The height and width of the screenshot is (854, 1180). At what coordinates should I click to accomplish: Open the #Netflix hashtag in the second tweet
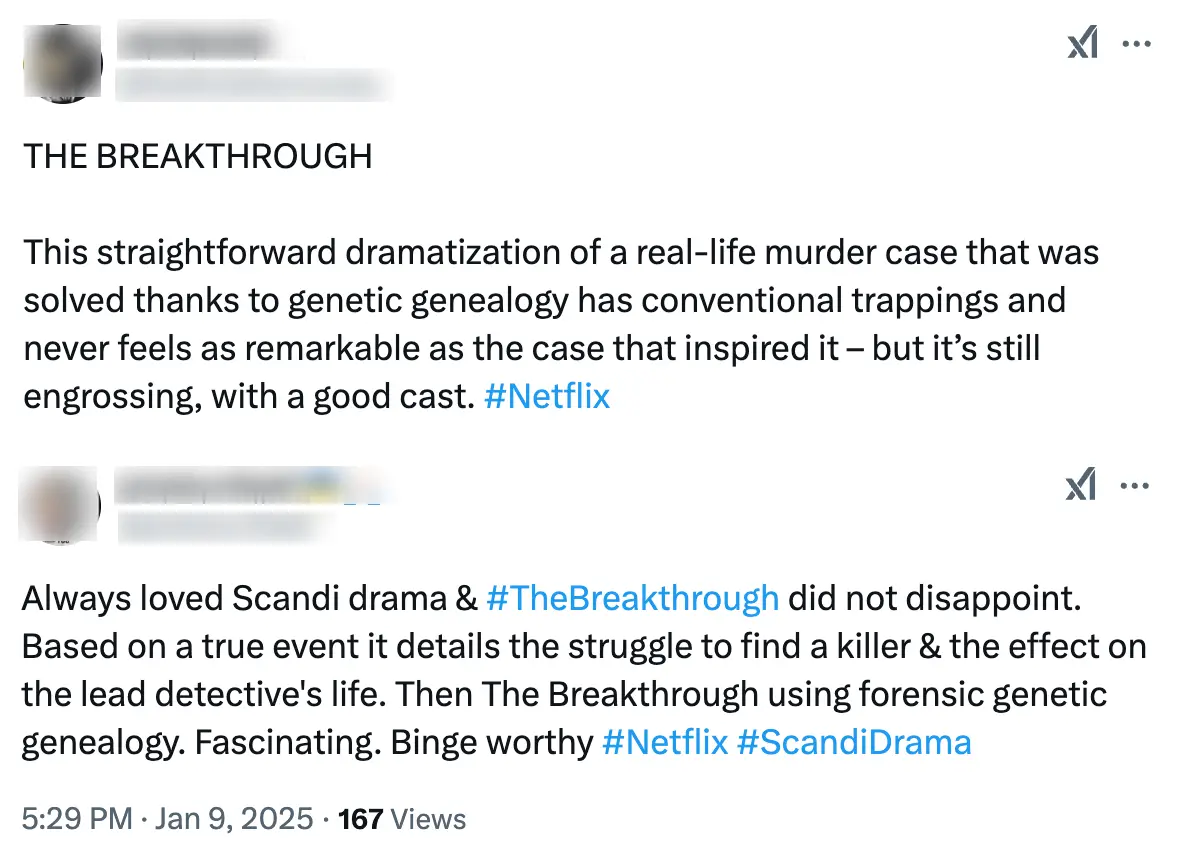(x=666, y=742)
